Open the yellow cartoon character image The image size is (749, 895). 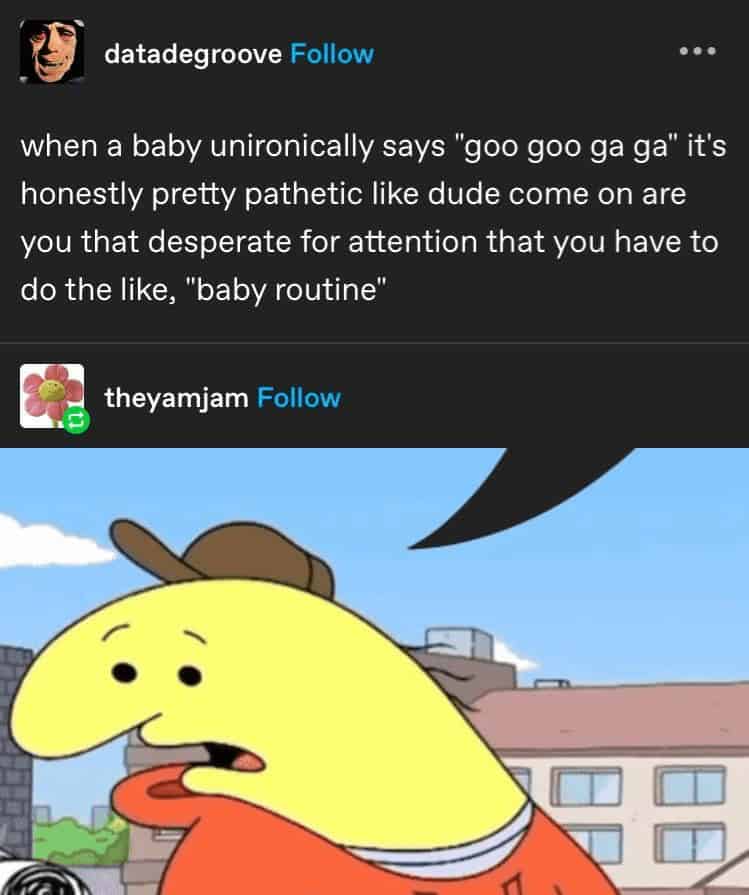point(374,671)
